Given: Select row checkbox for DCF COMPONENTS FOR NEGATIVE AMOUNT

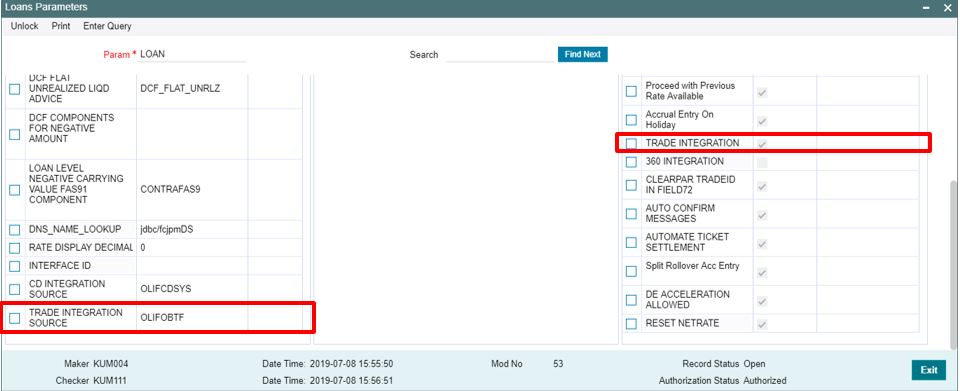Looking at the screenshot, I should pos(15,134).
